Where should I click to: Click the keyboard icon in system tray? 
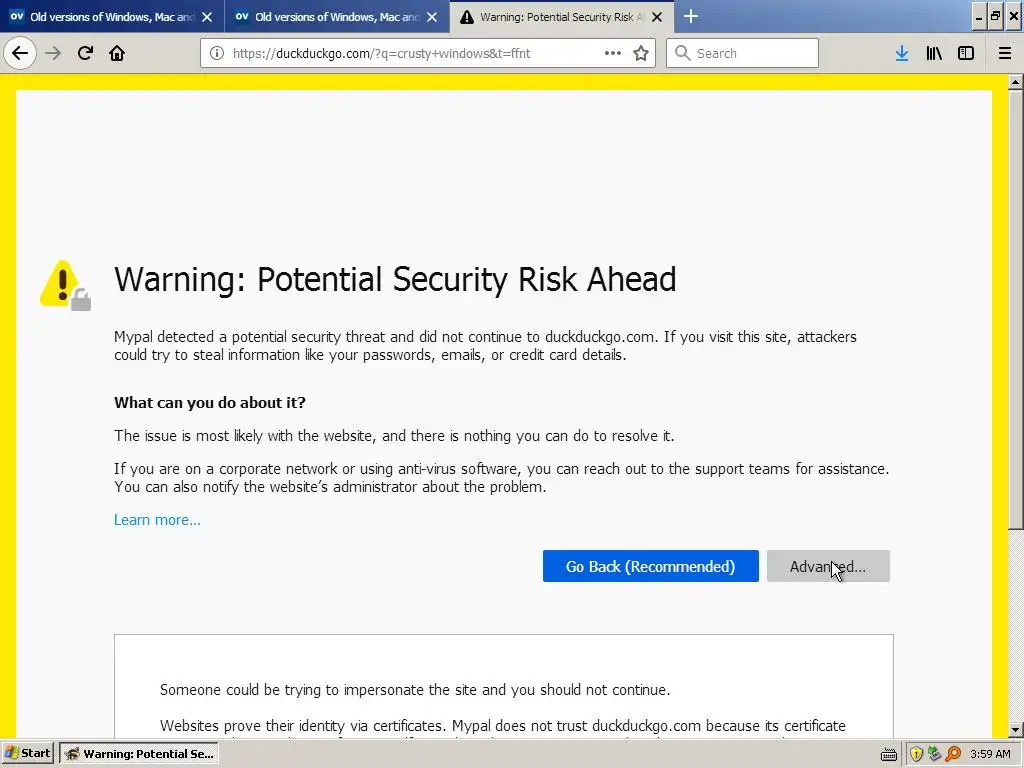(888, 754)
